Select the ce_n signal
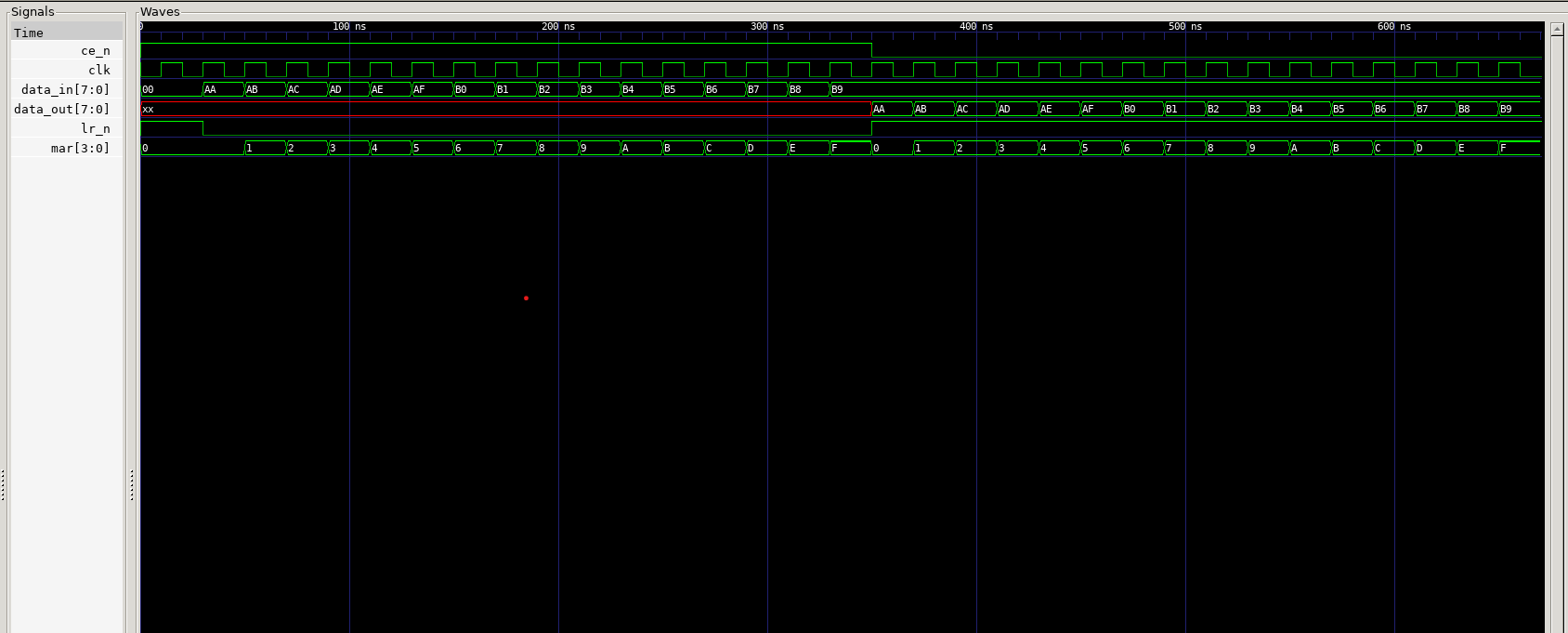This screenshot has height=633, width=1568. (x=95, y=51)
